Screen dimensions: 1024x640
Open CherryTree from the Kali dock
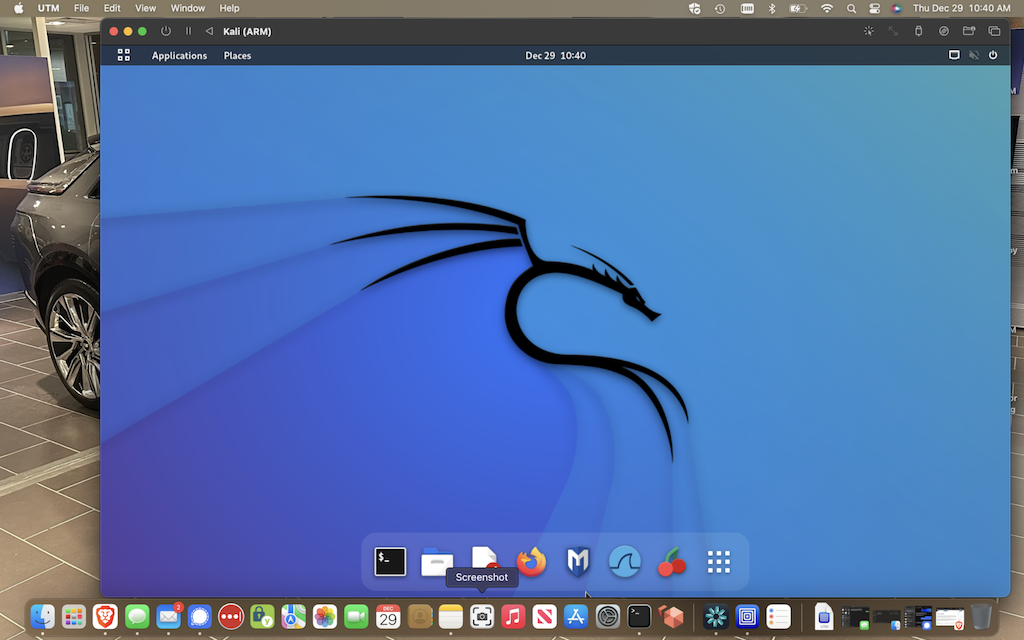click(672, 564)
